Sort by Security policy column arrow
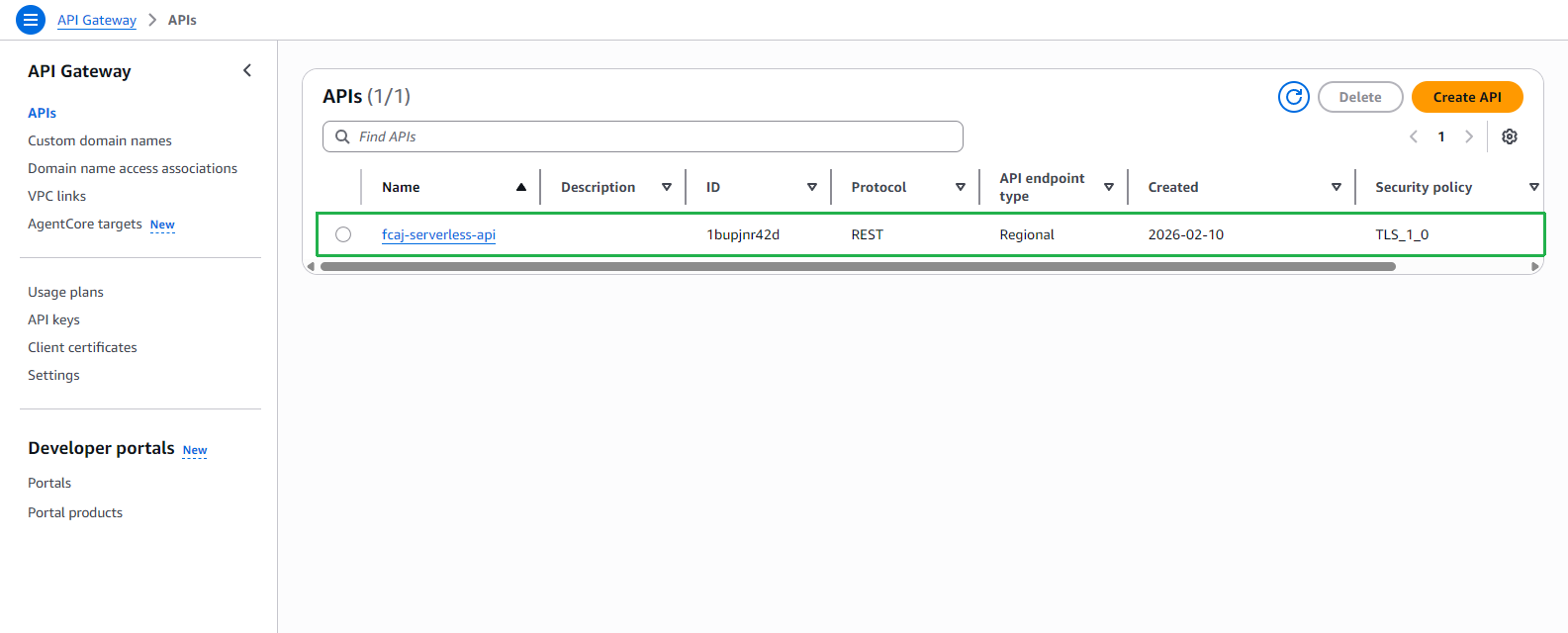The image size is (1568, 633). click(x=1534, y=187)
